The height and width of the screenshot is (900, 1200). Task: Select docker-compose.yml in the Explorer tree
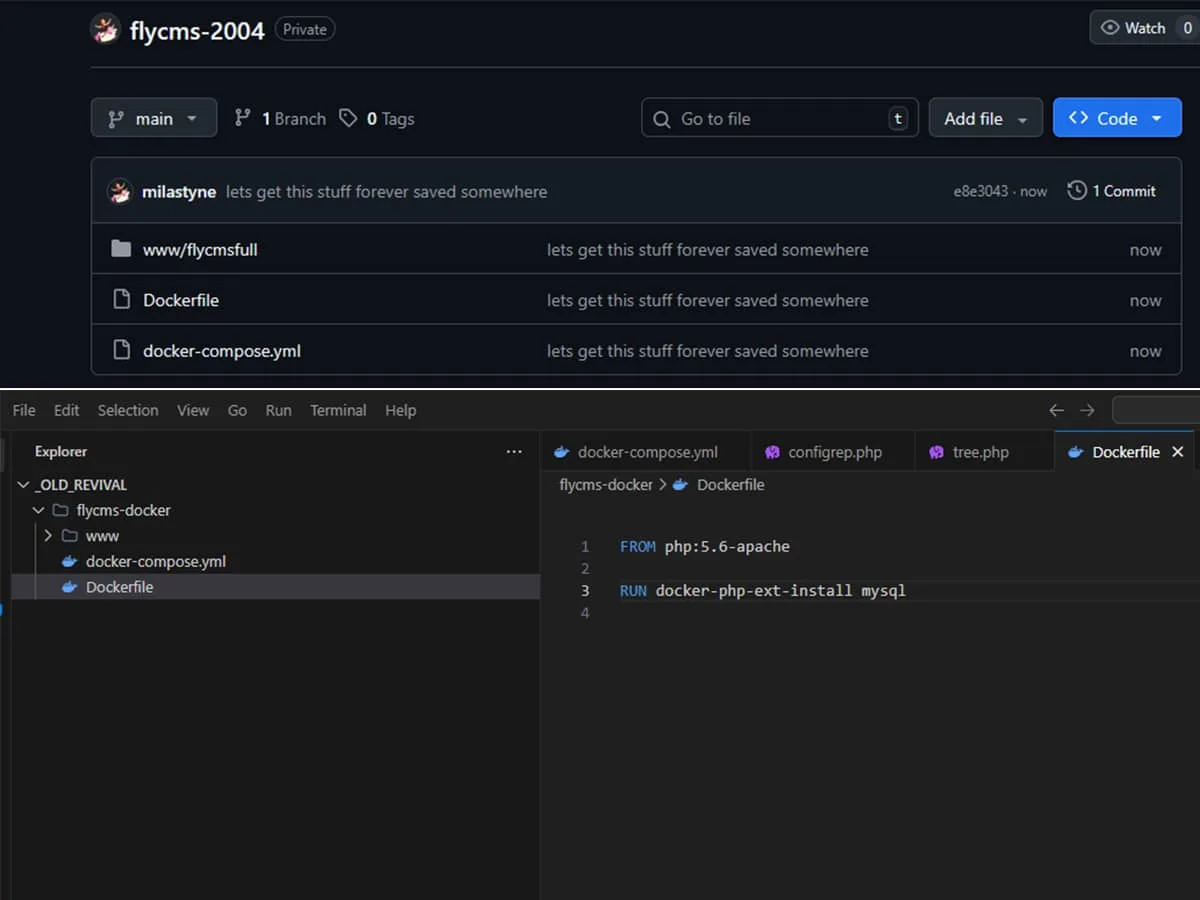point(155,562)
